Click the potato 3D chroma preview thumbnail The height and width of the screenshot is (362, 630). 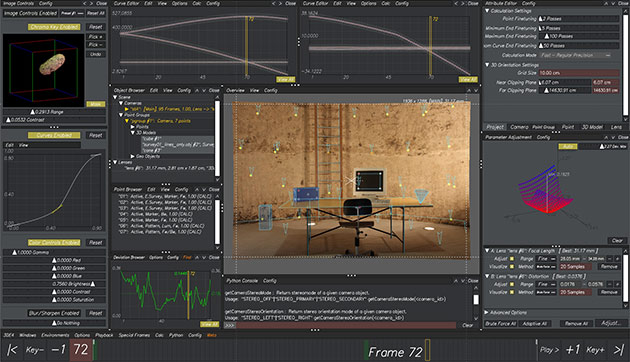[43, 70]
